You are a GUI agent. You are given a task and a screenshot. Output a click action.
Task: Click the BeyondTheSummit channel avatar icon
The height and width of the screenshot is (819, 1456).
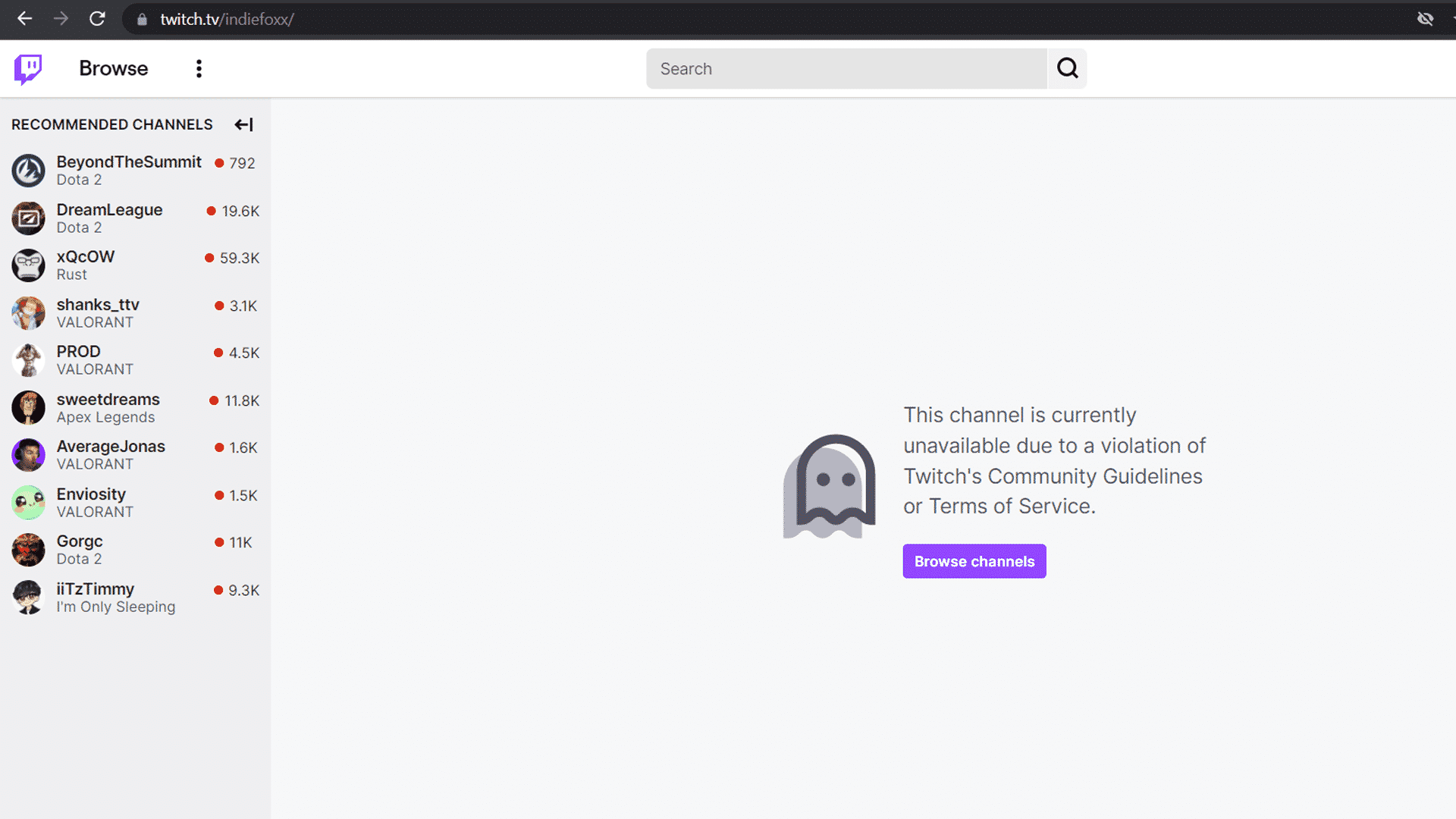coord(27,170)
